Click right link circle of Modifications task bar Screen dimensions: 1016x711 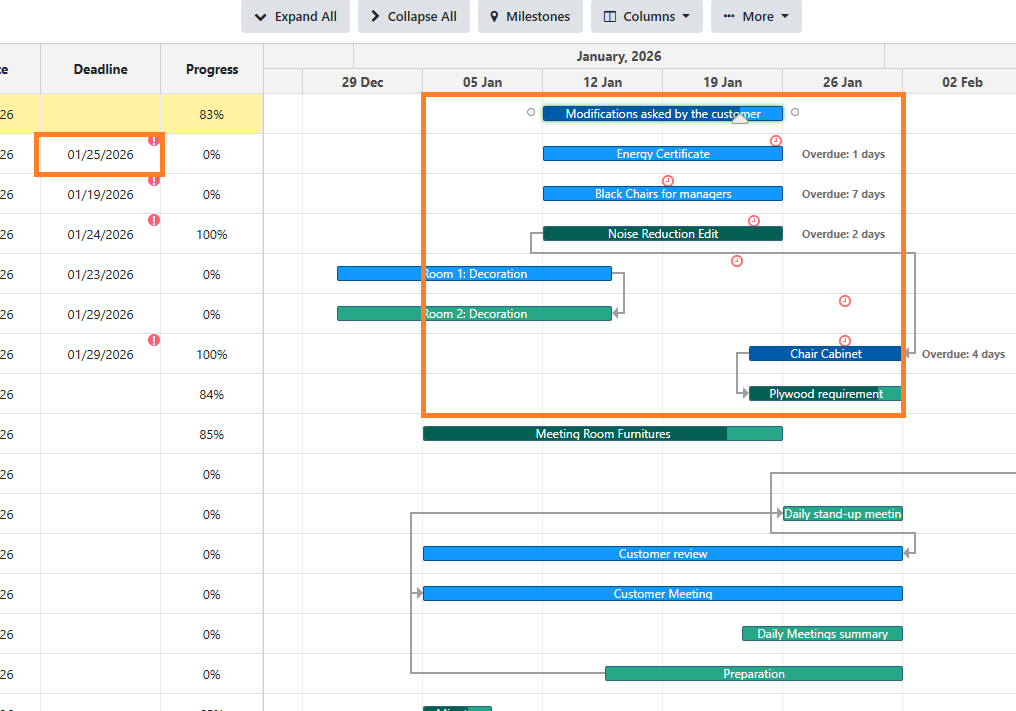tap(795, 113)
